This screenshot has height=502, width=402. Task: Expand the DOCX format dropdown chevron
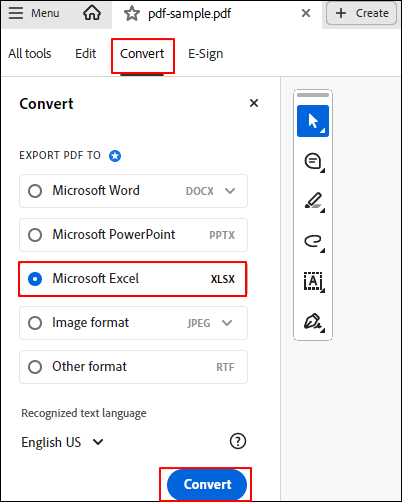pyautogui.click(x=230, y=191)
